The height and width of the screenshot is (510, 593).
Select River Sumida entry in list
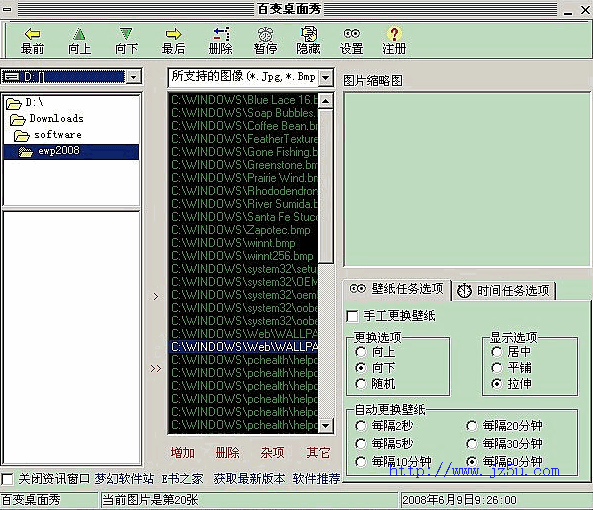pyautogui.click(x=244, y=203)
